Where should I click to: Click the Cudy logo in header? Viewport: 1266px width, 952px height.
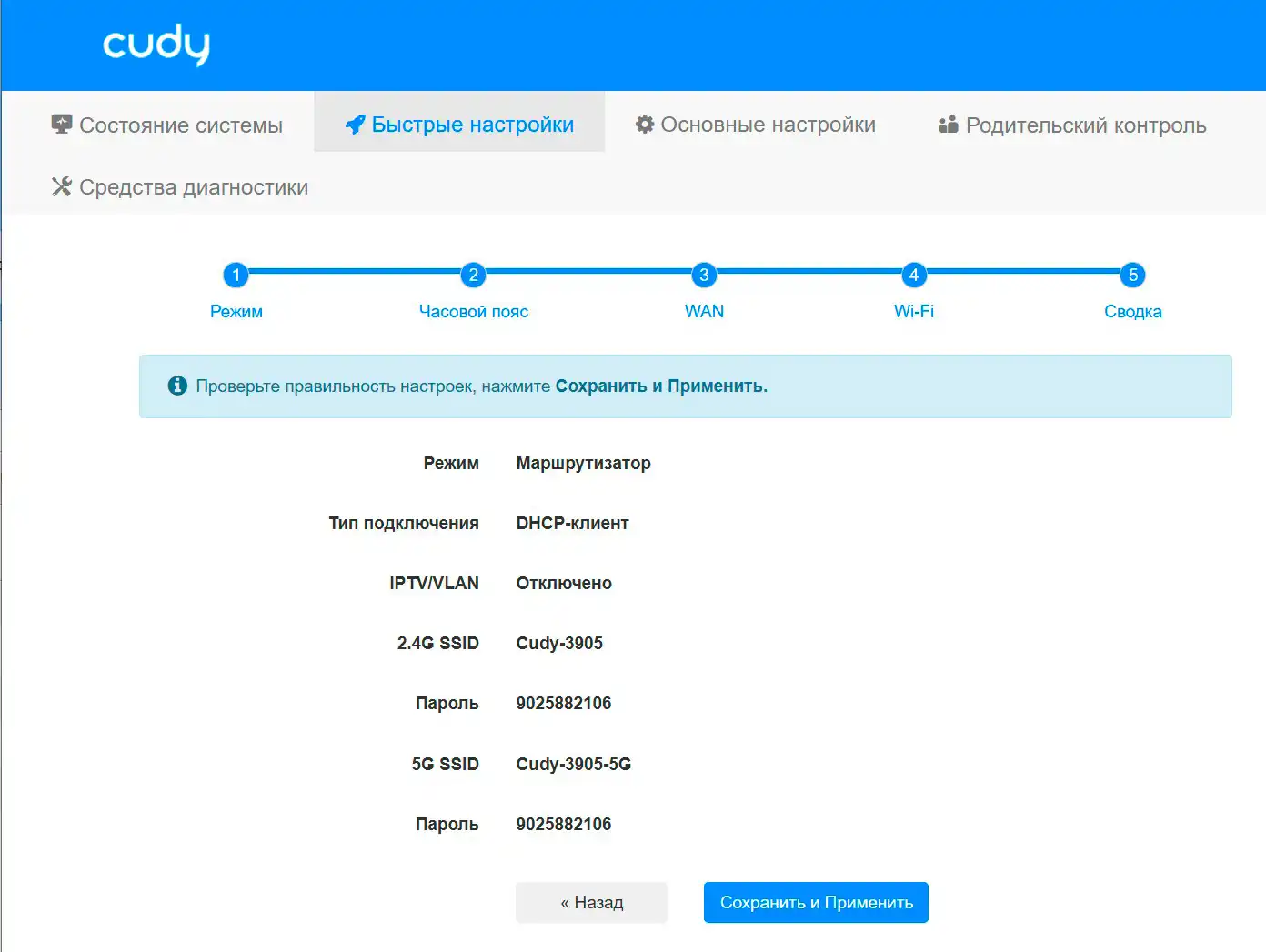[x=156, y=45]
